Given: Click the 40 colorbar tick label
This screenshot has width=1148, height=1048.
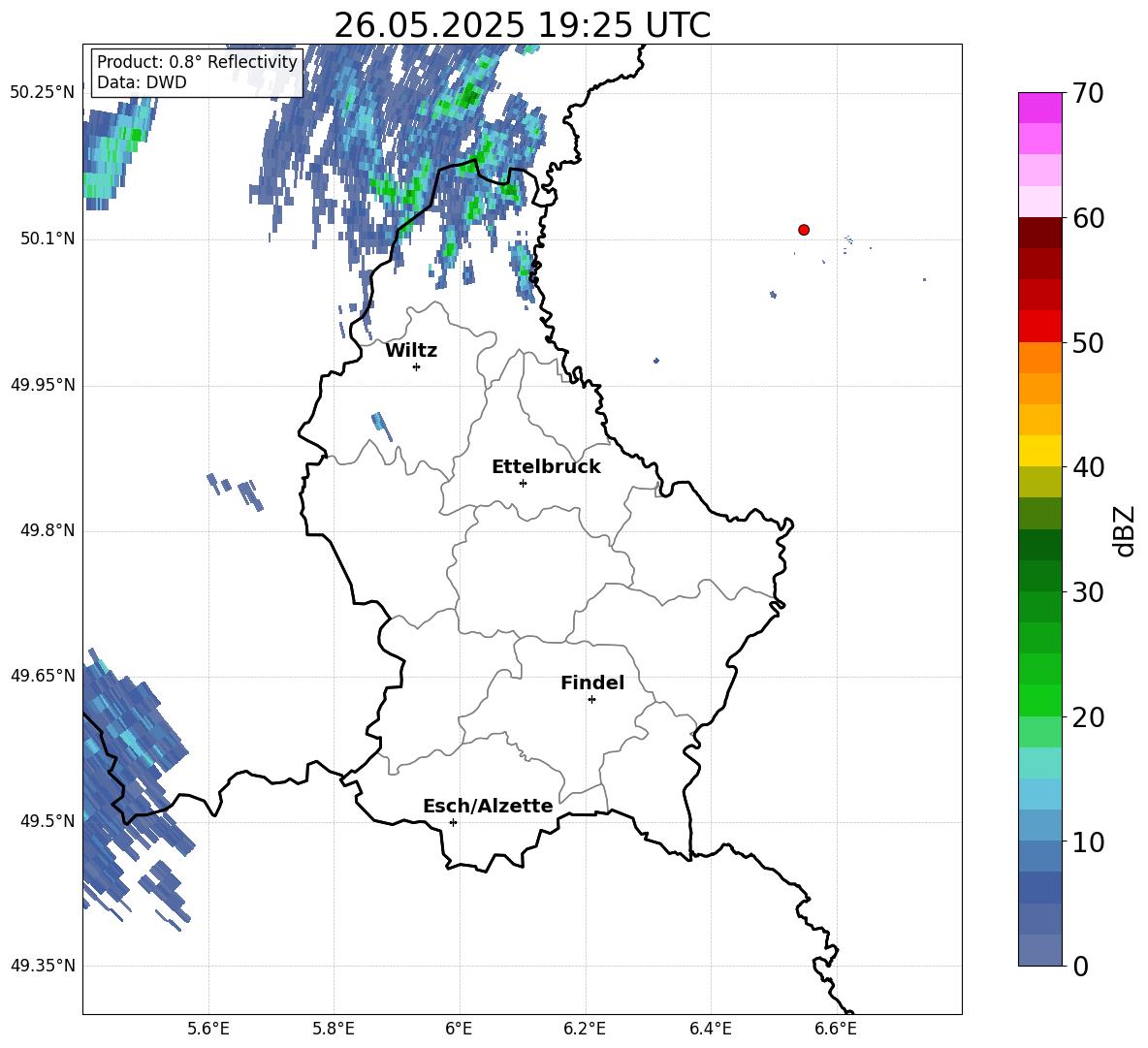Looking at the screenshot, I should [x=1088, y=467].
